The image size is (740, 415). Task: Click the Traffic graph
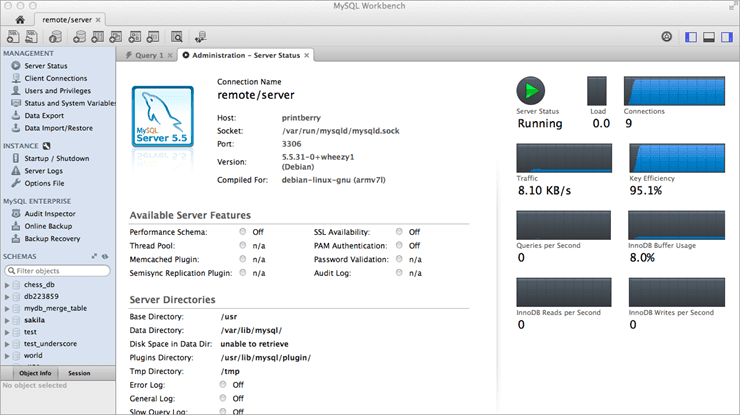pos(564,158)
